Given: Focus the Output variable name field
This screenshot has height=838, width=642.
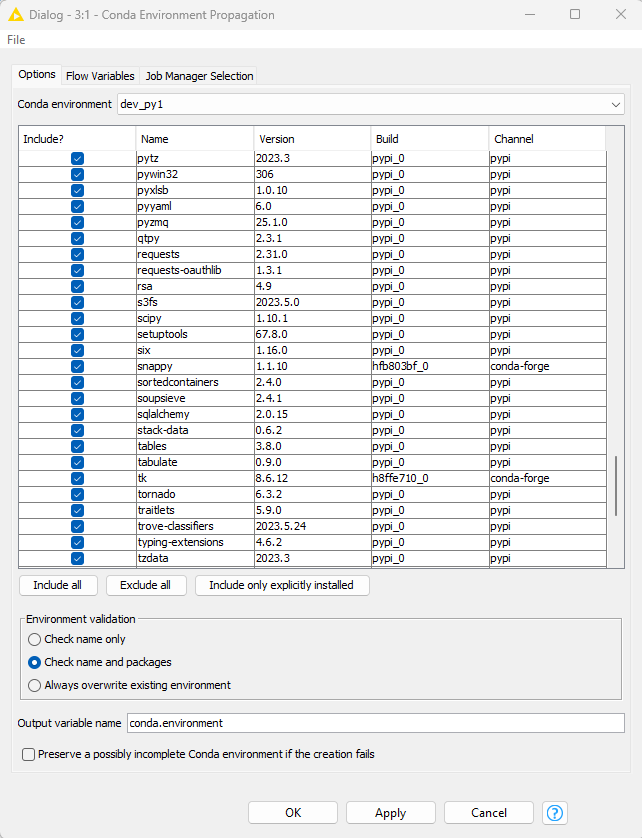Looking at the screenshot, I should click(376, 723).
